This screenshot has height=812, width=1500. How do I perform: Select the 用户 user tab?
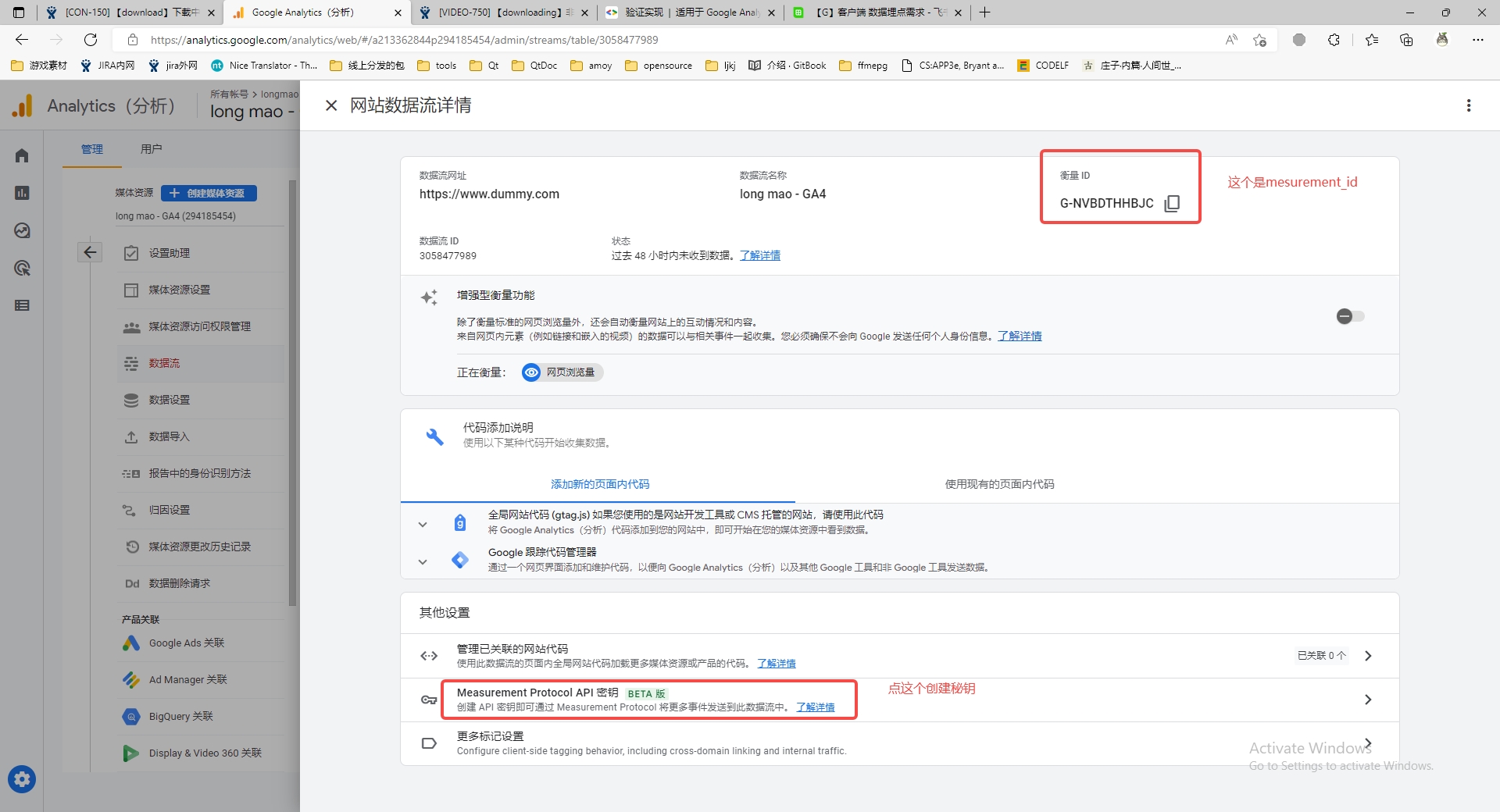coord(152,149)
